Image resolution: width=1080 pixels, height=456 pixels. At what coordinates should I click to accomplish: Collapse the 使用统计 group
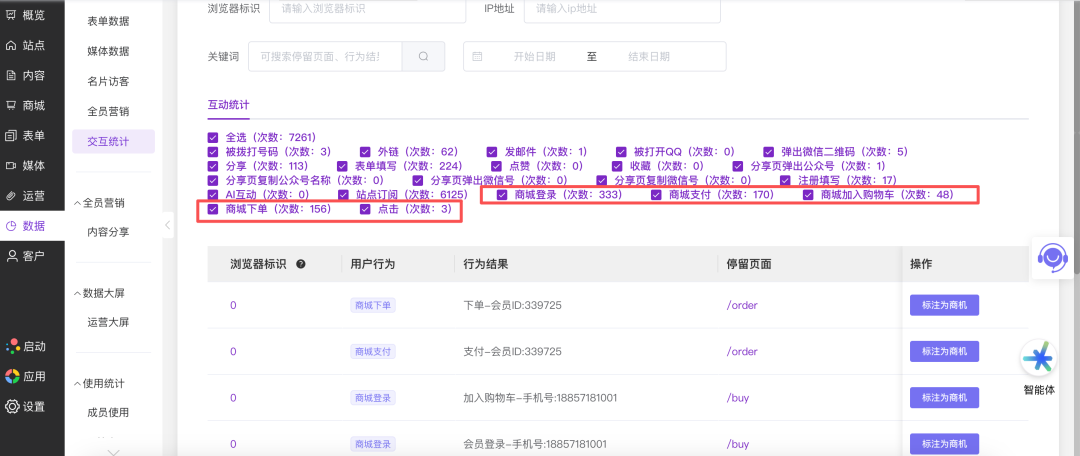pos(78,383)
